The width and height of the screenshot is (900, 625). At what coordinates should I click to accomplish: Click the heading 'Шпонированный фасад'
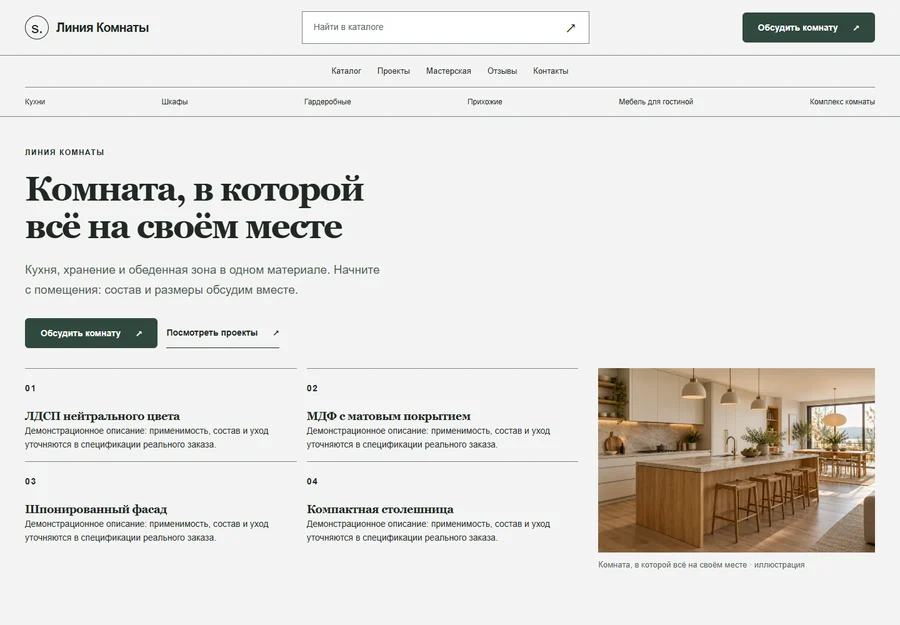point(96,509)
